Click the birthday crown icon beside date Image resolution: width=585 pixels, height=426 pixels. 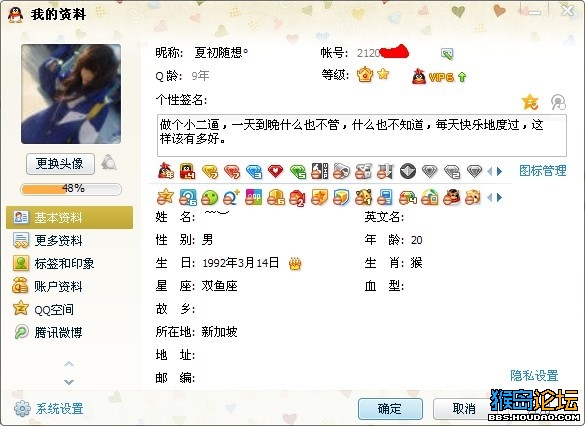[x=295, y=264]
